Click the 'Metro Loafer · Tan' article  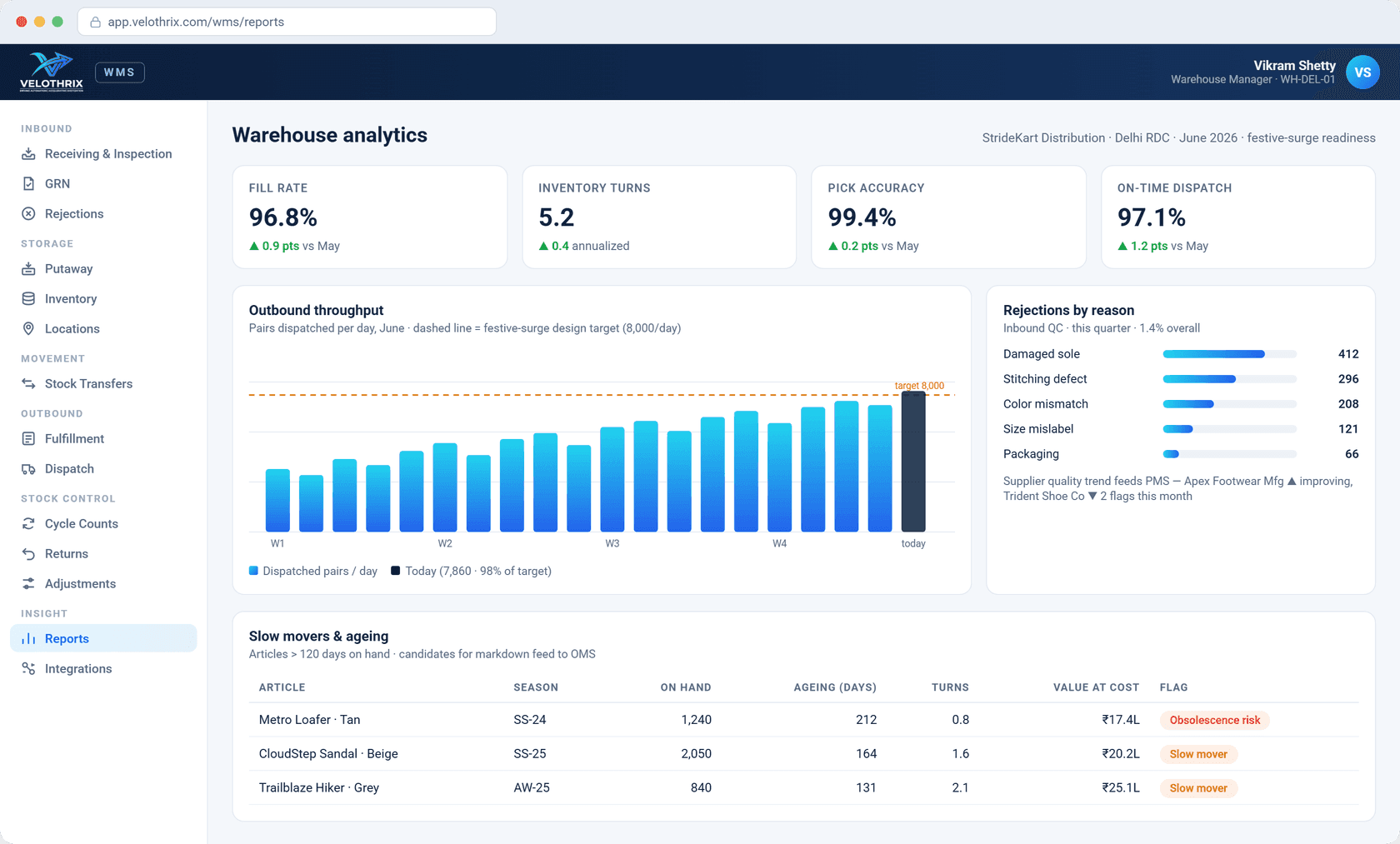click(310, 720)
